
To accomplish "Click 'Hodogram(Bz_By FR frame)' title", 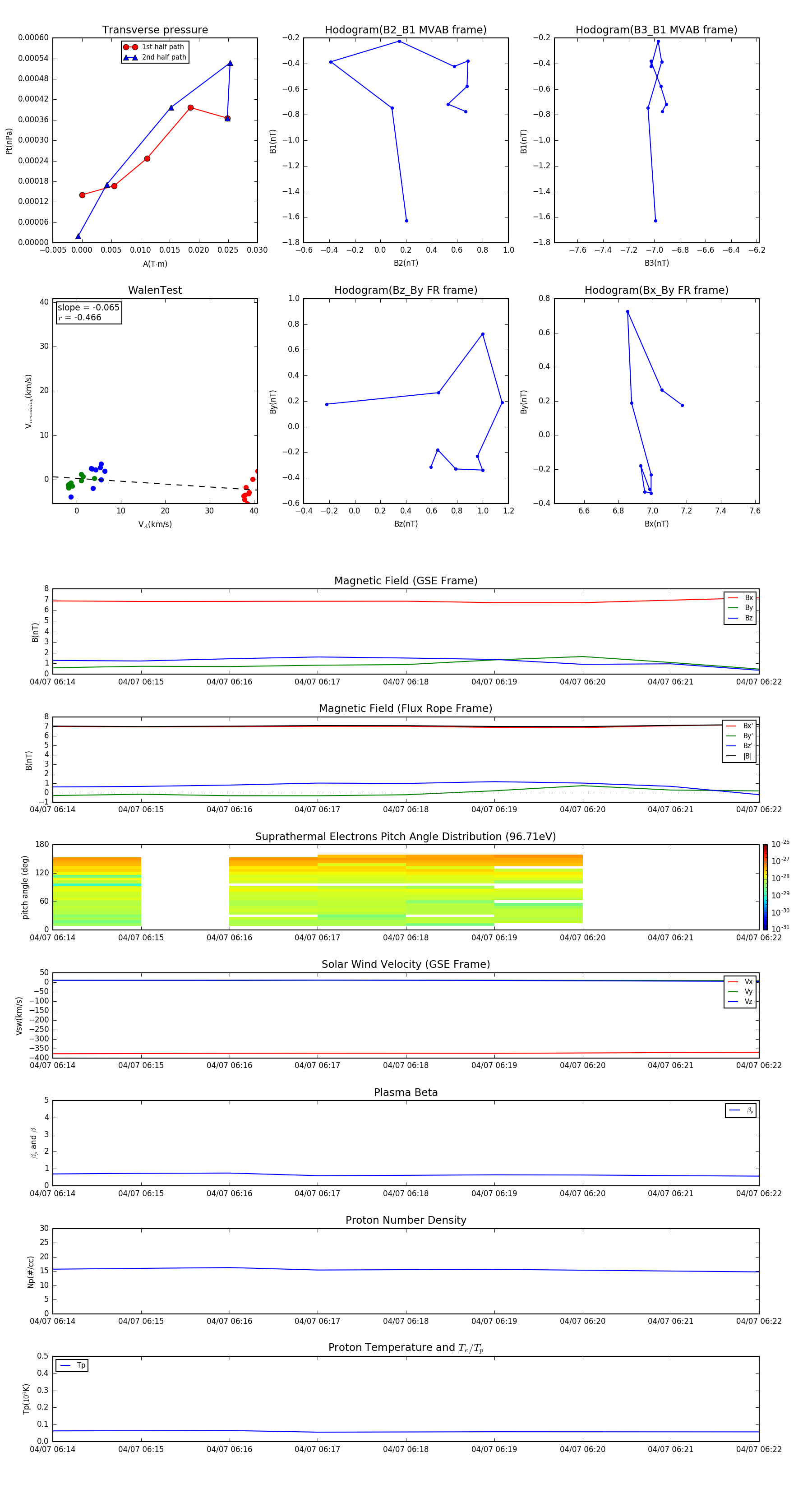I will pos(406,290).
